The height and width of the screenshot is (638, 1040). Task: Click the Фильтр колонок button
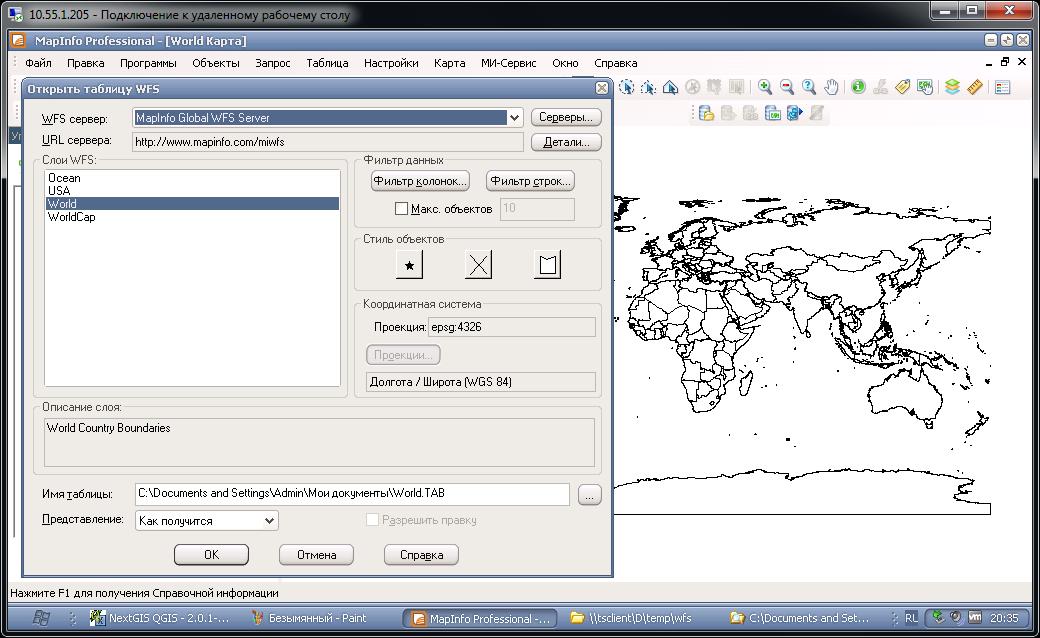click(x=420, y=181)
